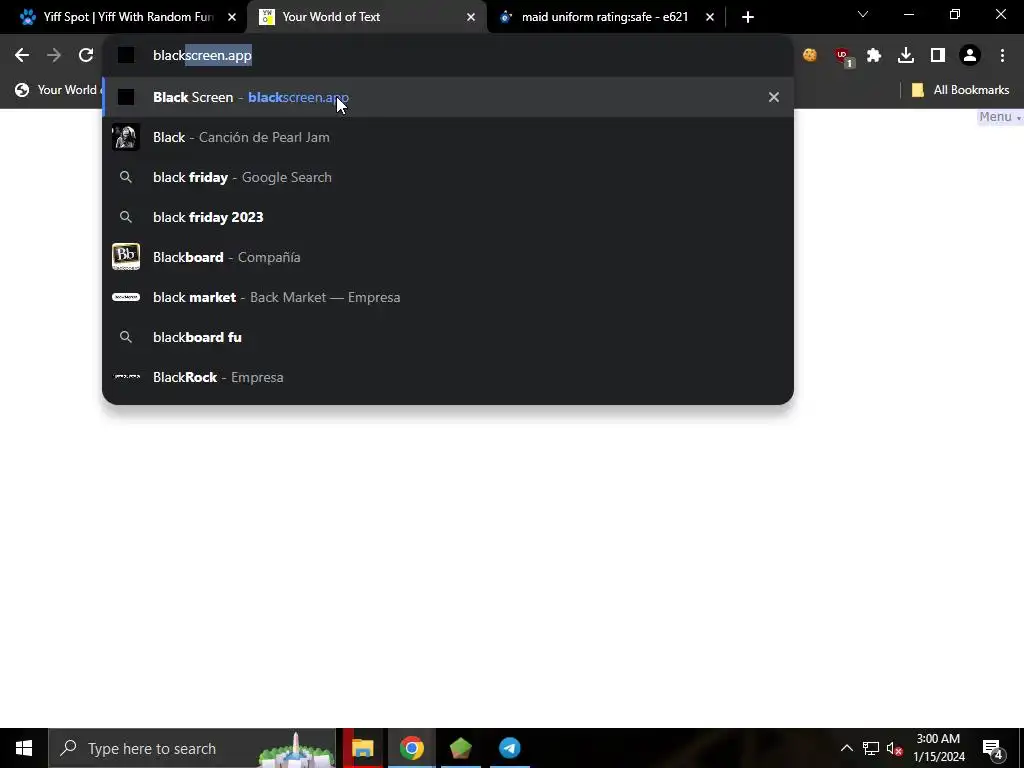Open the Windows Start menu

24,748
